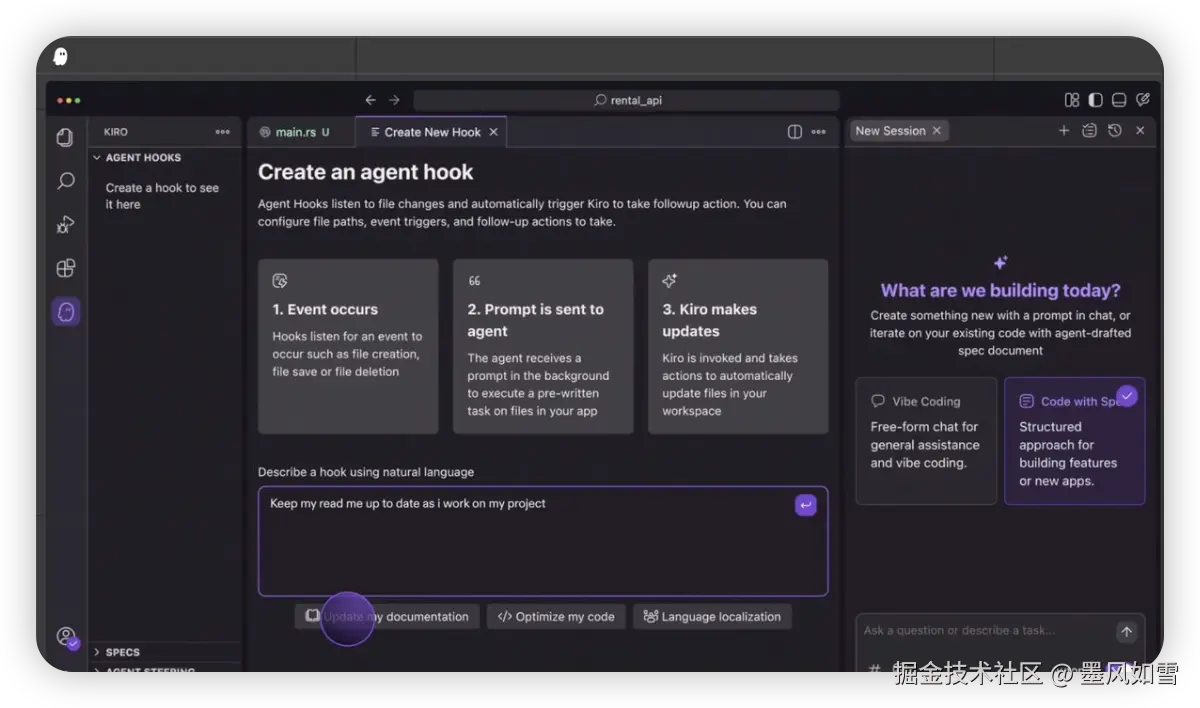Start a new chat session with plus
The width and height of the screenshot is (1200, 708).
pos(1064,131)
